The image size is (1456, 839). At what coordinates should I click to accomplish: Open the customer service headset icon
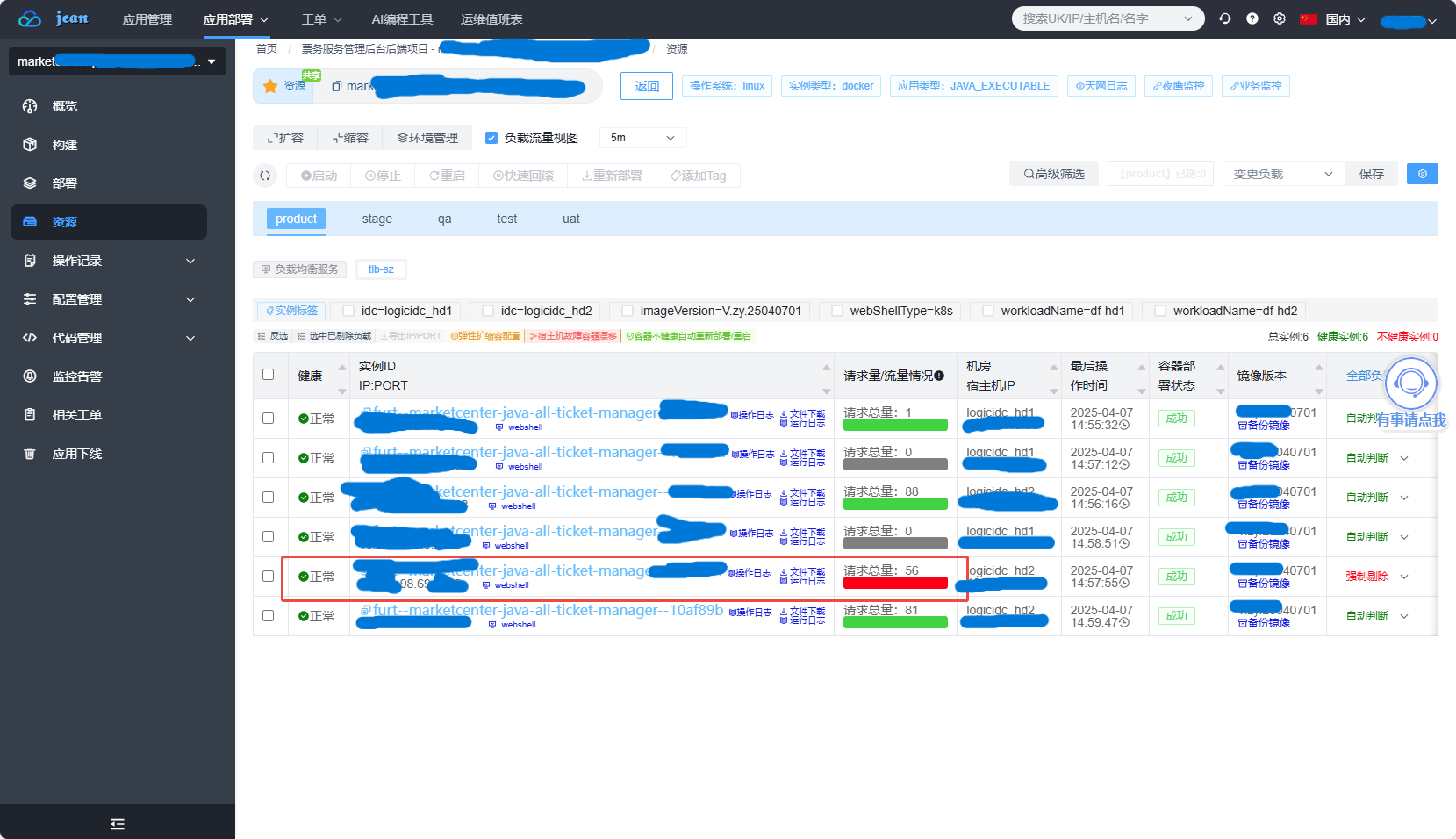(x=1410, y=383)
